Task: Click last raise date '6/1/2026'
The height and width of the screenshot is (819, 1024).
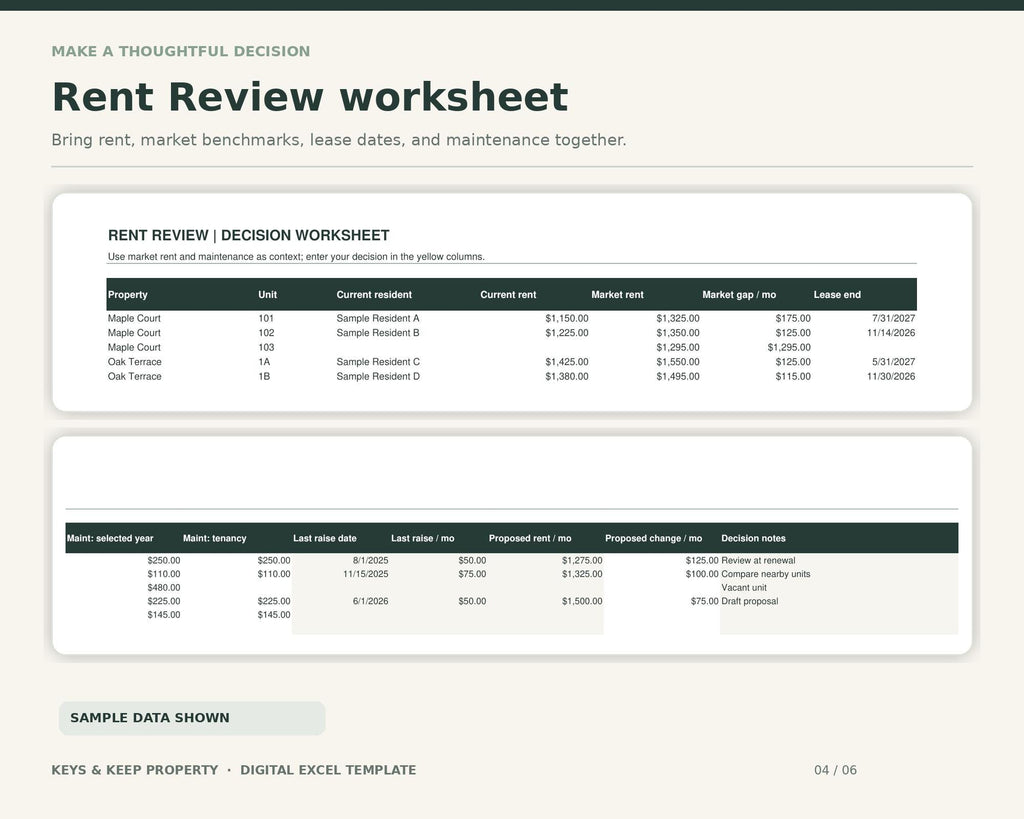Action: (x=370, y=601)
